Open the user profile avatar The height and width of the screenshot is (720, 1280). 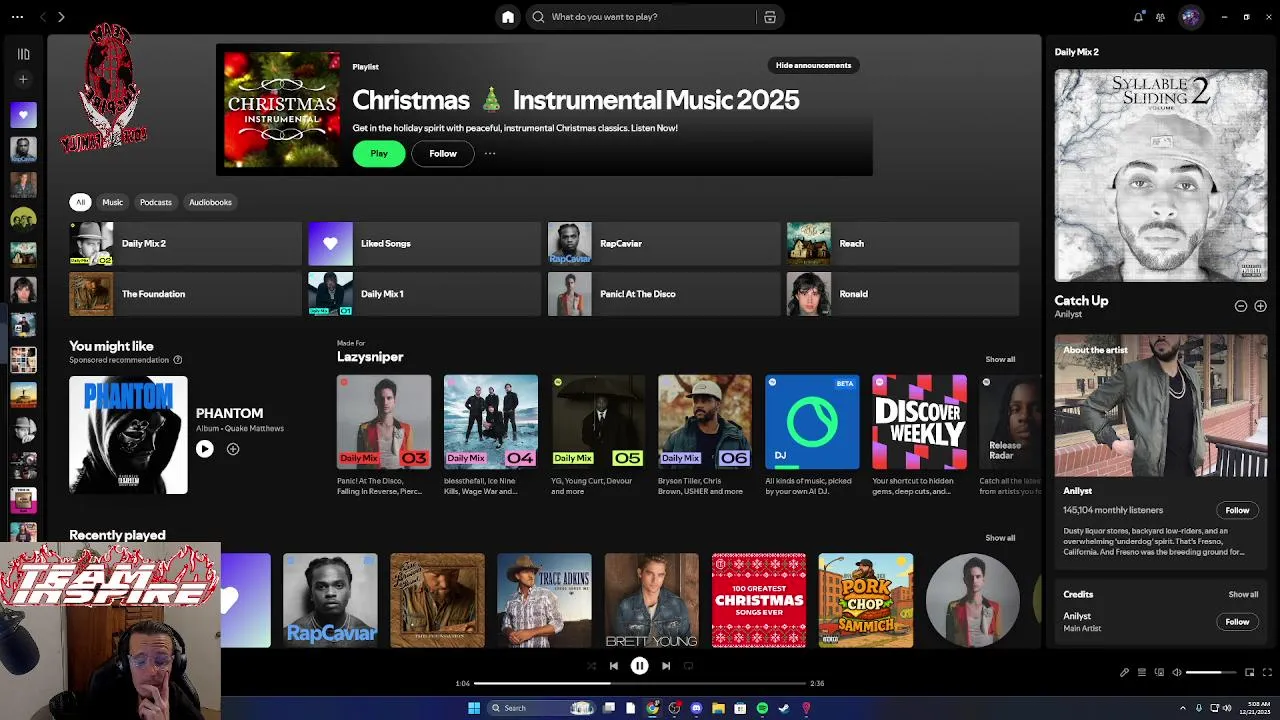pyautogui.click(x=1190, y=17)
